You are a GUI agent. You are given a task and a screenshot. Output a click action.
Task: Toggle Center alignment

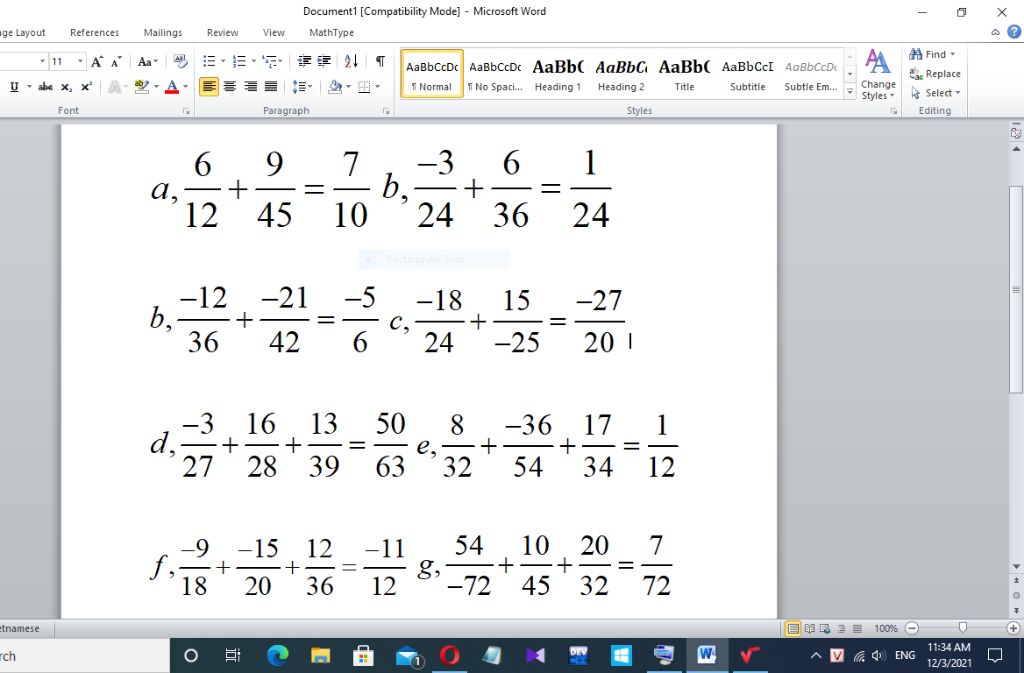pos(230,86)
